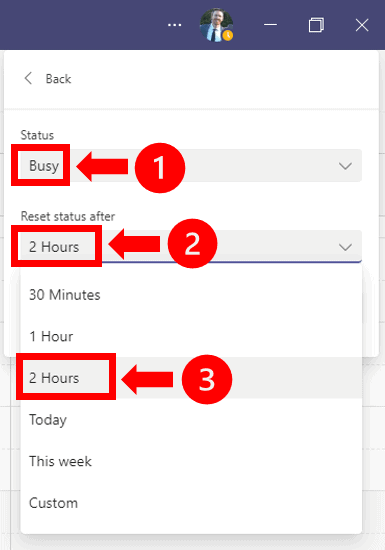
Task: Pick the highlighted 2 Hours list option
Action: [191, 378]
